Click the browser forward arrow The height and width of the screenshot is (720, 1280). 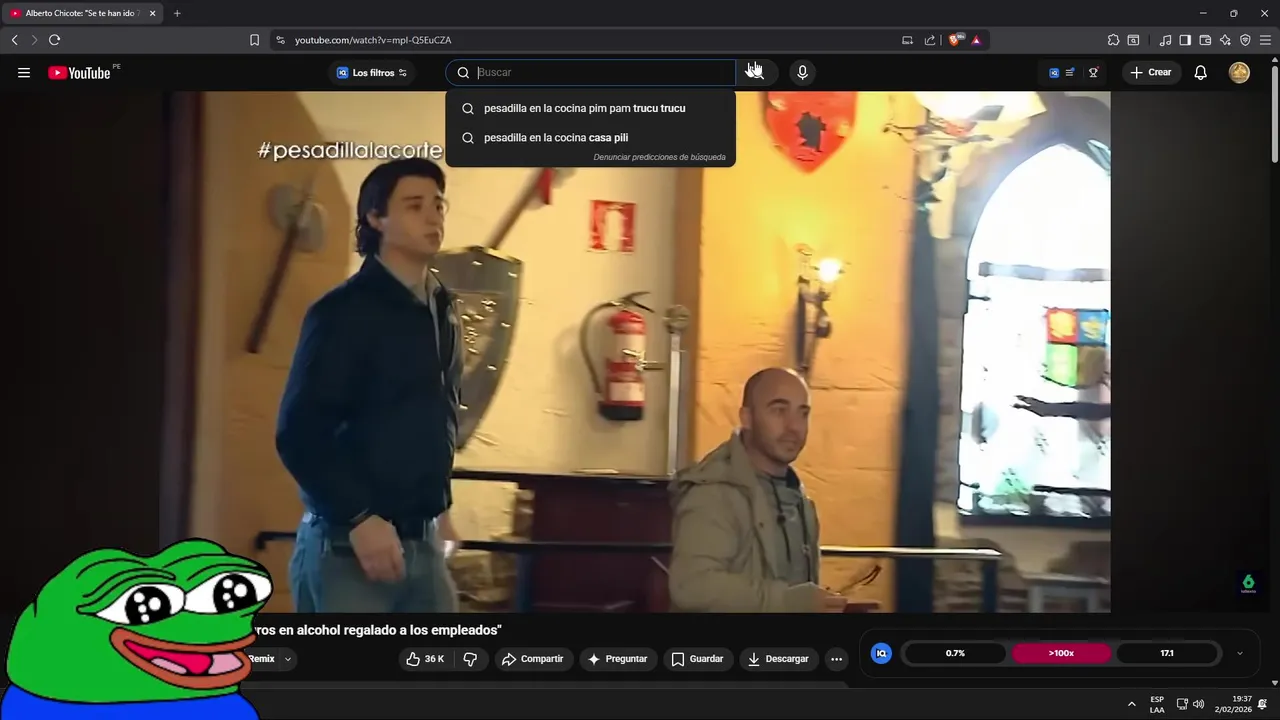coord(34,40)
